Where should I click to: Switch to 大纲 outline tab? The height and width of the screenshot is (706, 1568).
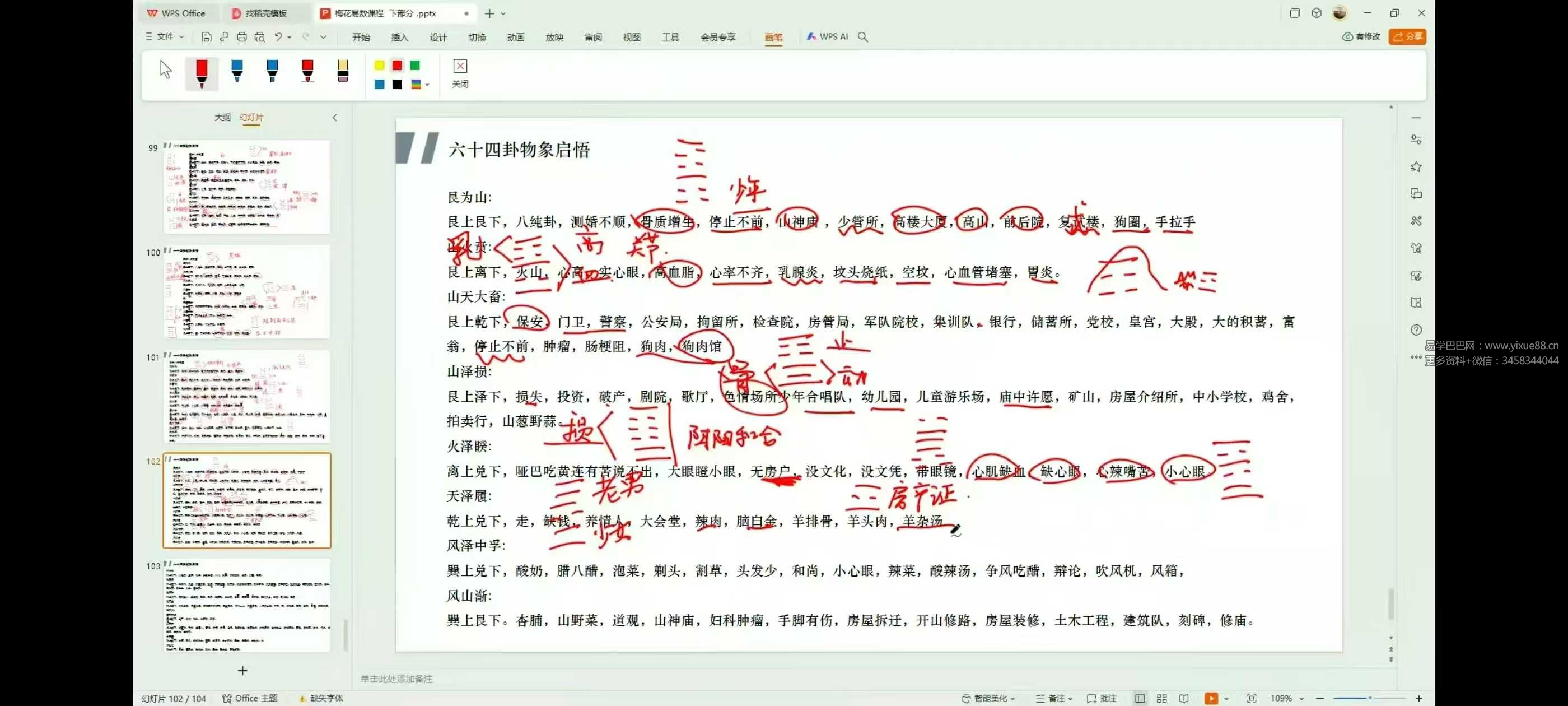pyautogui.click(x=222, y=117)
